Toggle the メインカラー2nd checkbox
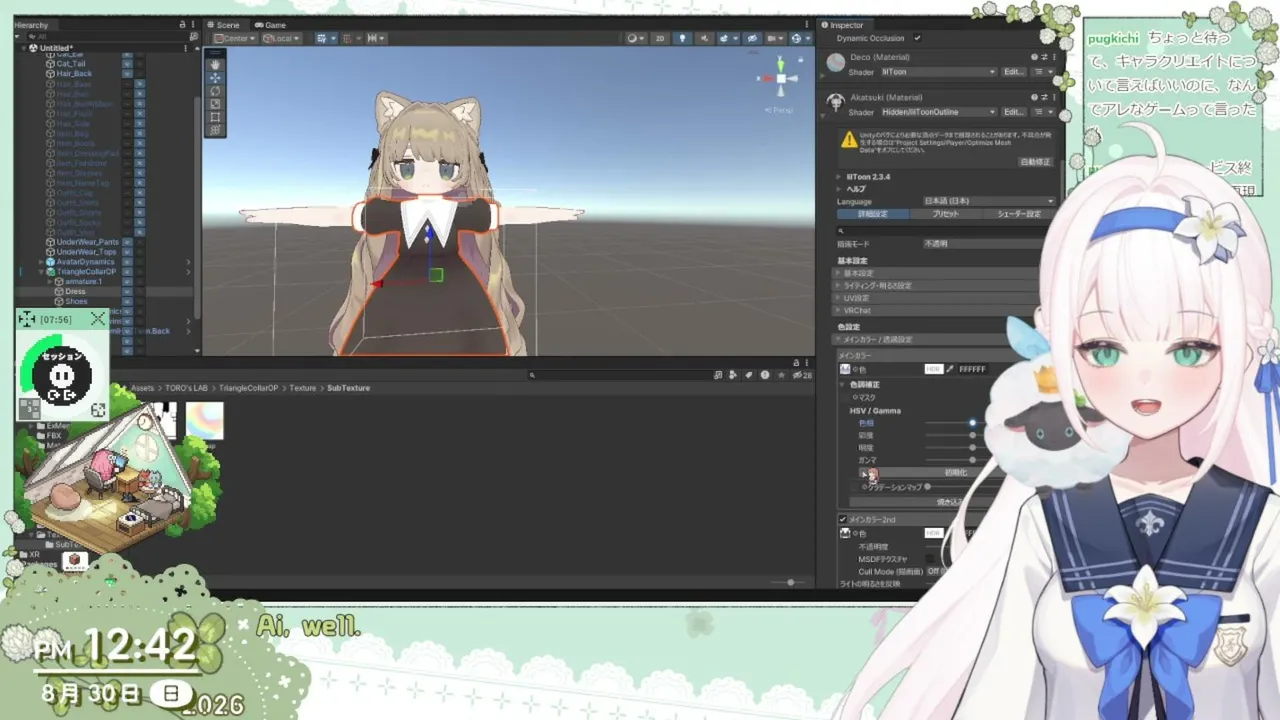This screenshot has width=1280, height=720. [842, 520]
